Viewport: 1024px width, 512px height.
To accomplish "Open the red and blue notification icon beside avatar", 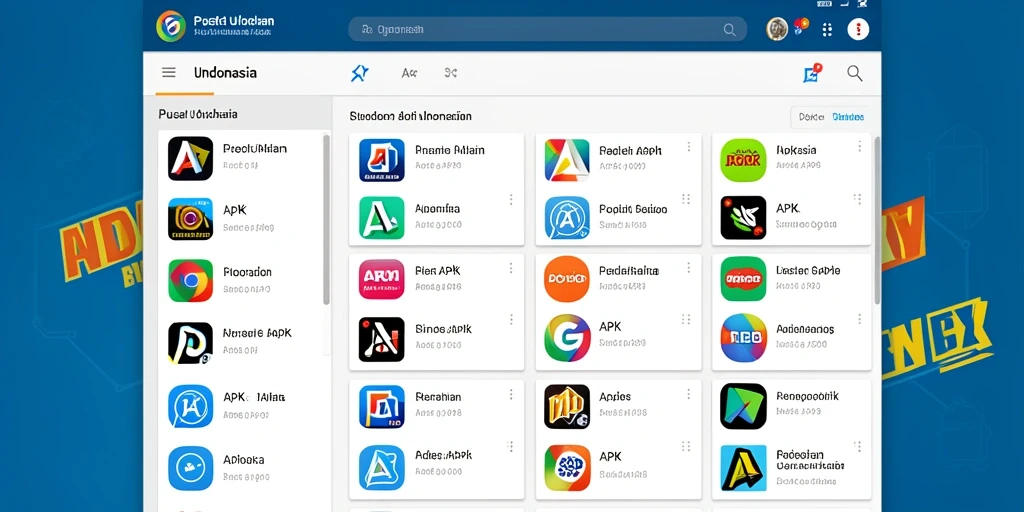I will [x=801, y=27].
